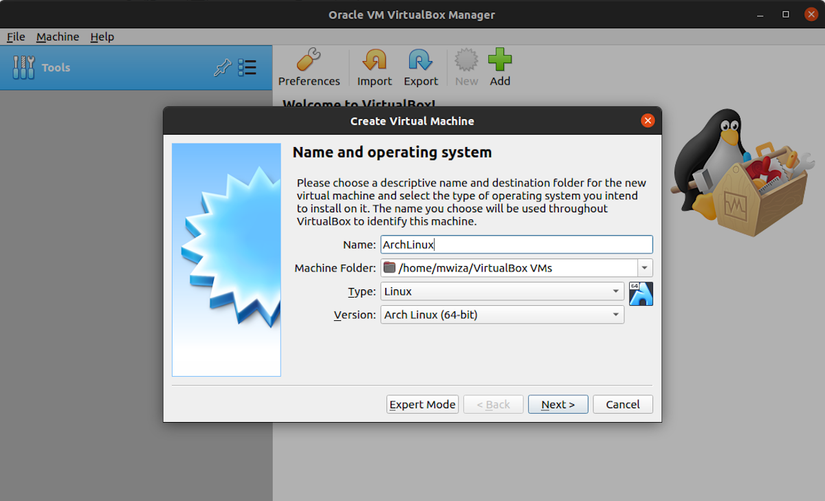Click the Cancel button
The width and height of the screenshot is (825, 501).
(x=622, y=404)
